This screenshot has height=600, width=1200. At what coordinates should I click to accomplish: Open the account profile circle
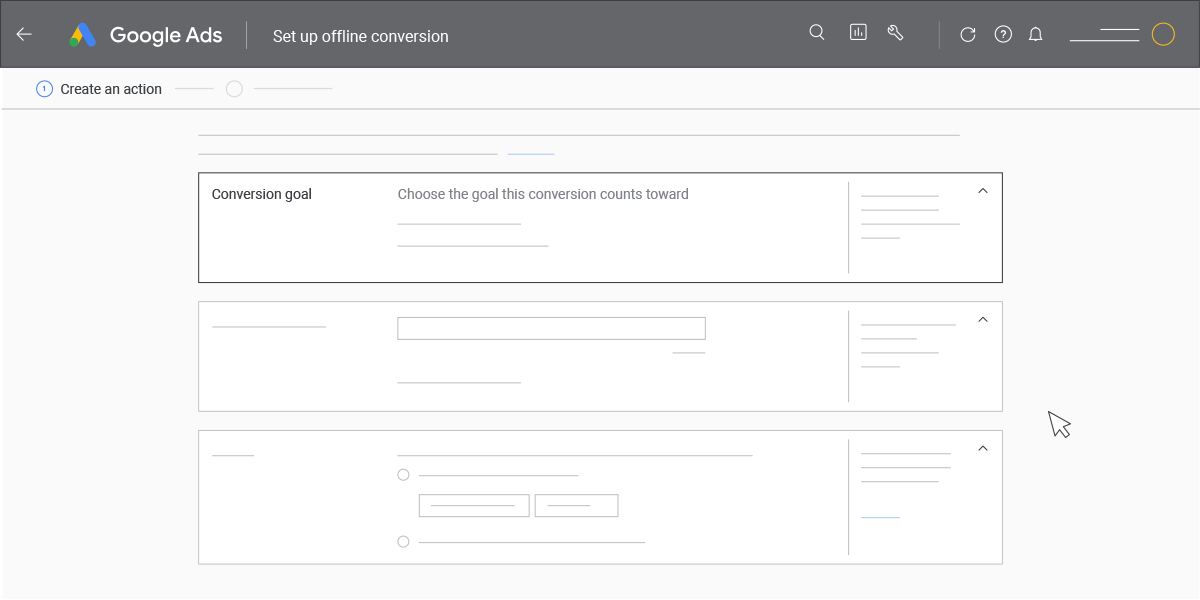[1163, 34]
